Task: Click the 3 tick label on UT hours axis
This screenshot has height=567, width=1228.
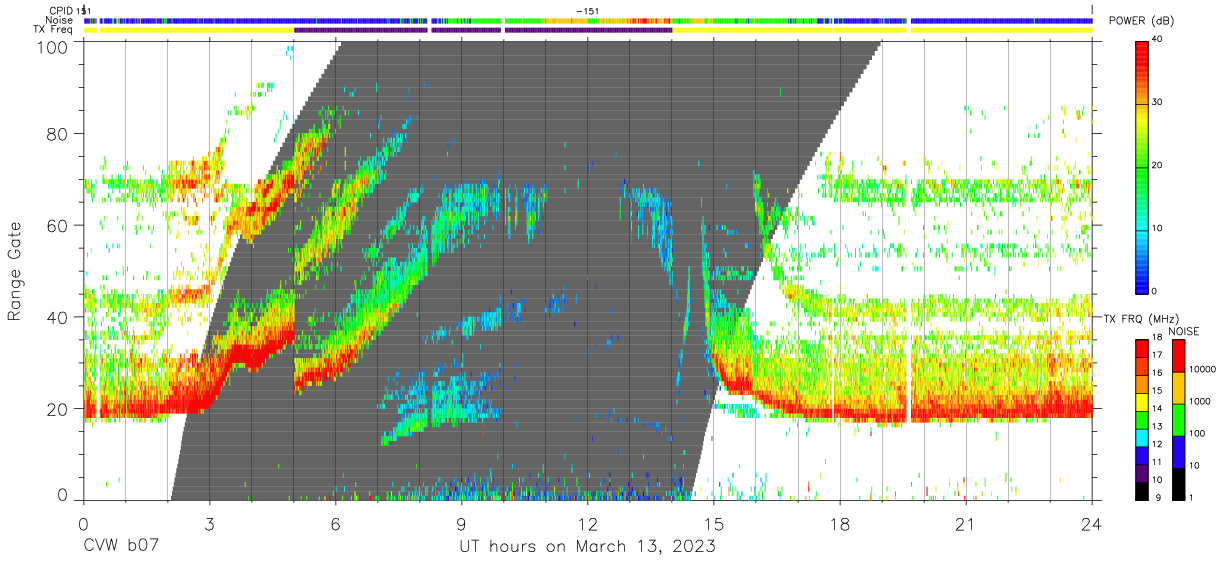Action: click(x=210, y=524)
